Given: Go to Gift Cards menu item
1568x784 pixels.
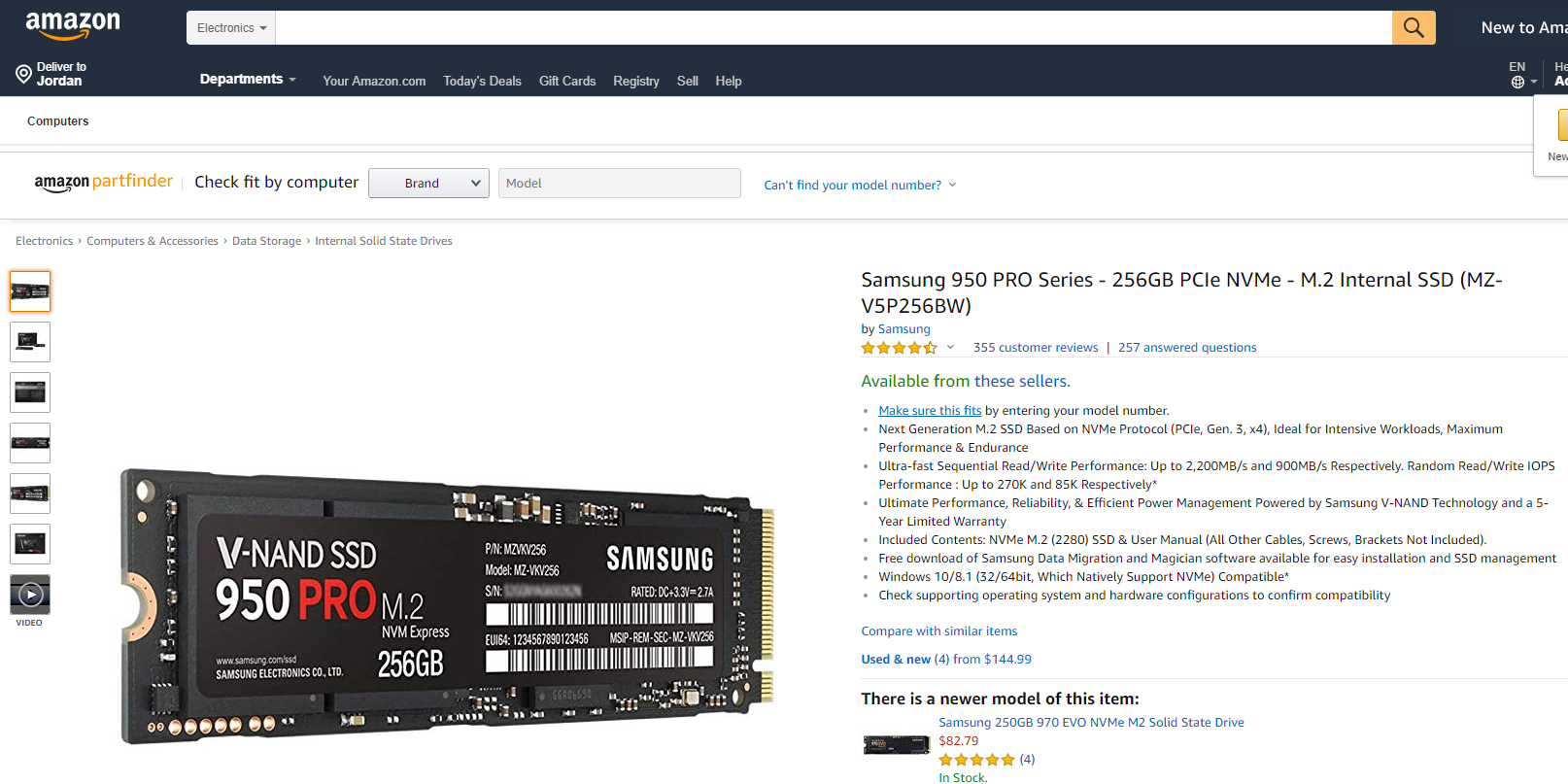Looking at the screenshot, I should coord(567,81).
